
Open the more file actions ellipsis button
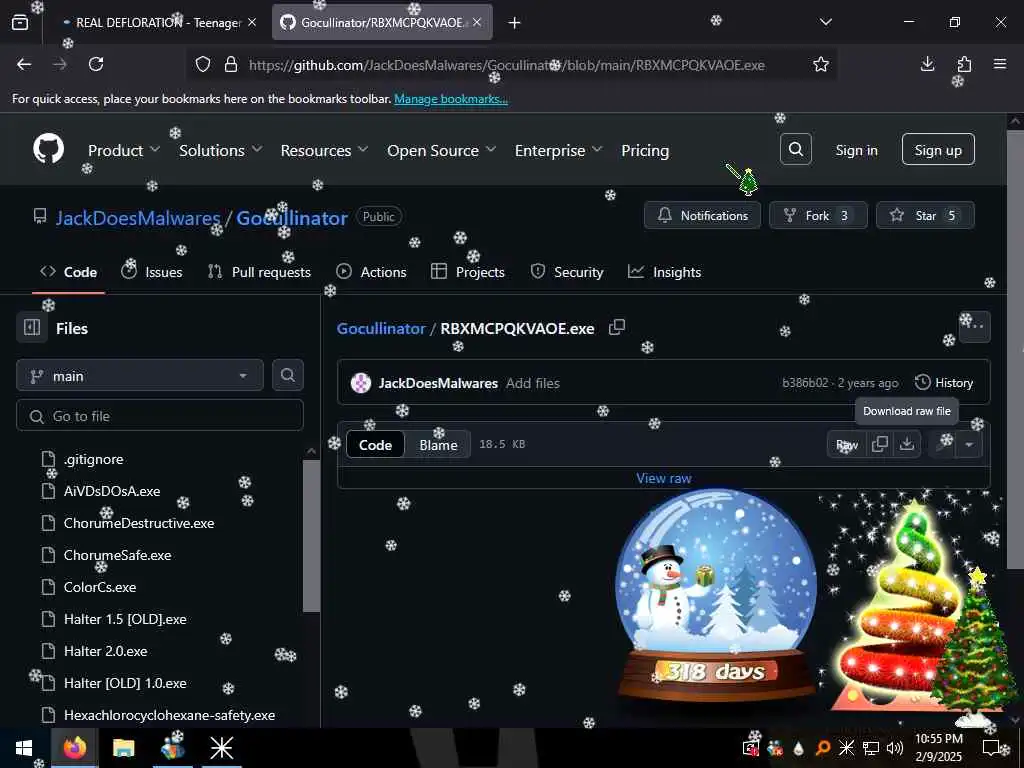[x=974, y=326]
